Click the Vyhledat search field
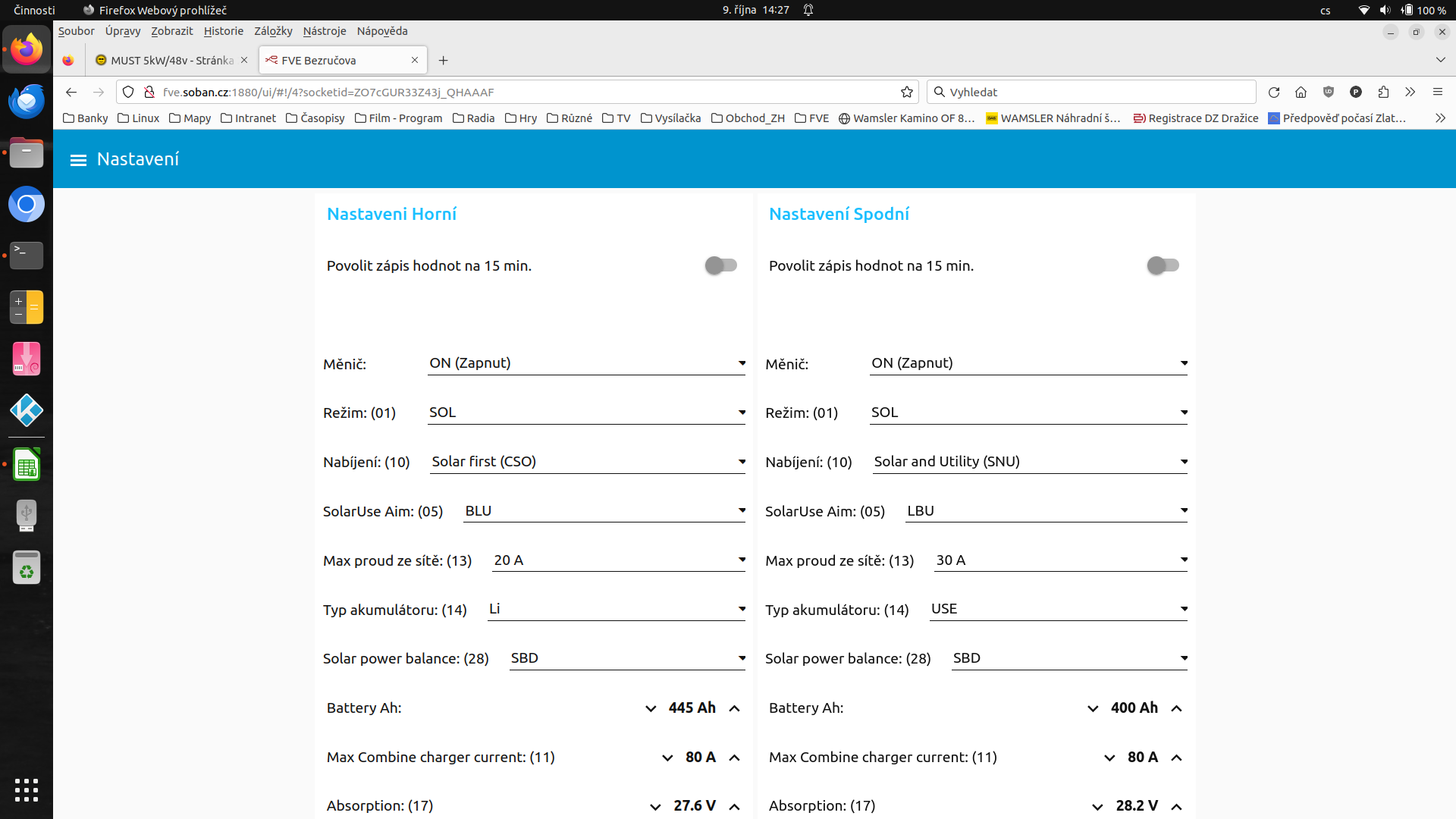1456x819 pixels. pos(1092,93)
